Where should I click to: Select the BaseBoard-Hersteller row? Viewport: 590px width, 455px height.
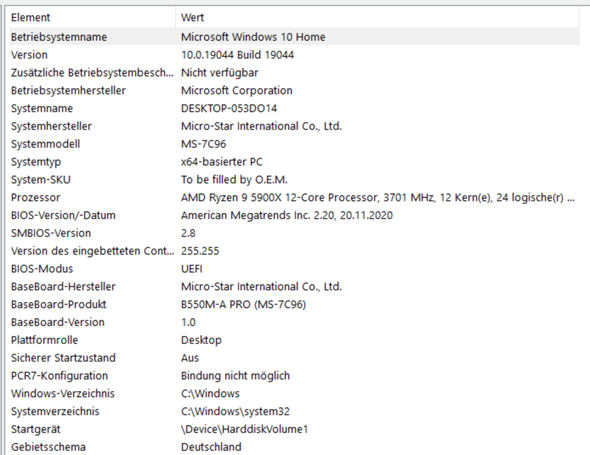pyautogui.click(x=294, y=287)
